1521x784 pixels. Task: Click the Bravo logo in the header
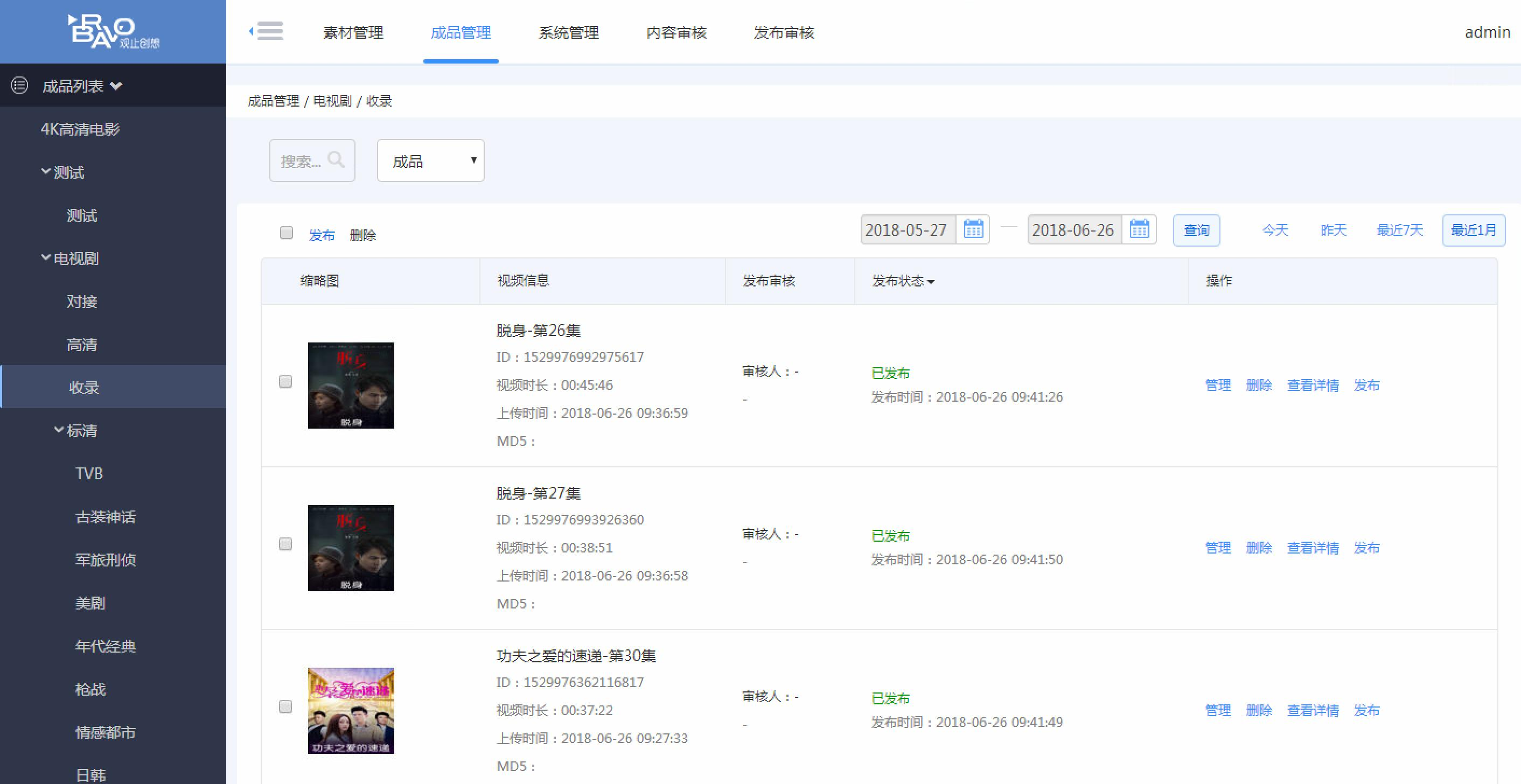112,31
